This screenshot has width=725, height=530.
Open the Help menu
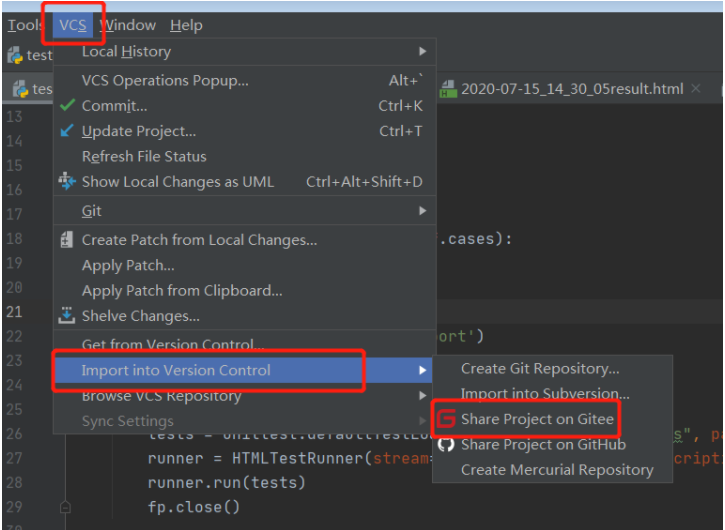(x=186, y=25)
